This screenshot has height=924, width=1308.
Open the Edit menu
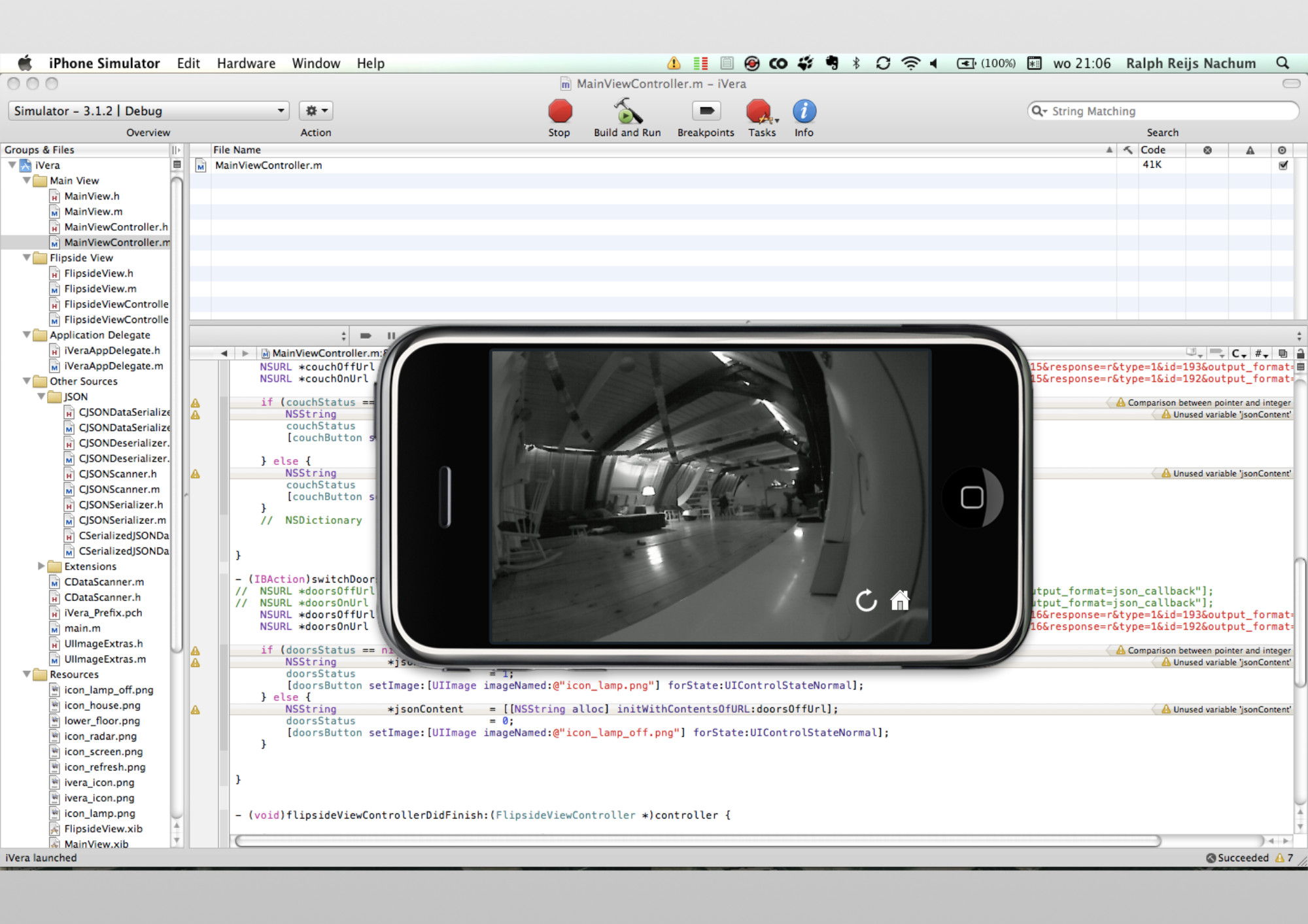188,63
